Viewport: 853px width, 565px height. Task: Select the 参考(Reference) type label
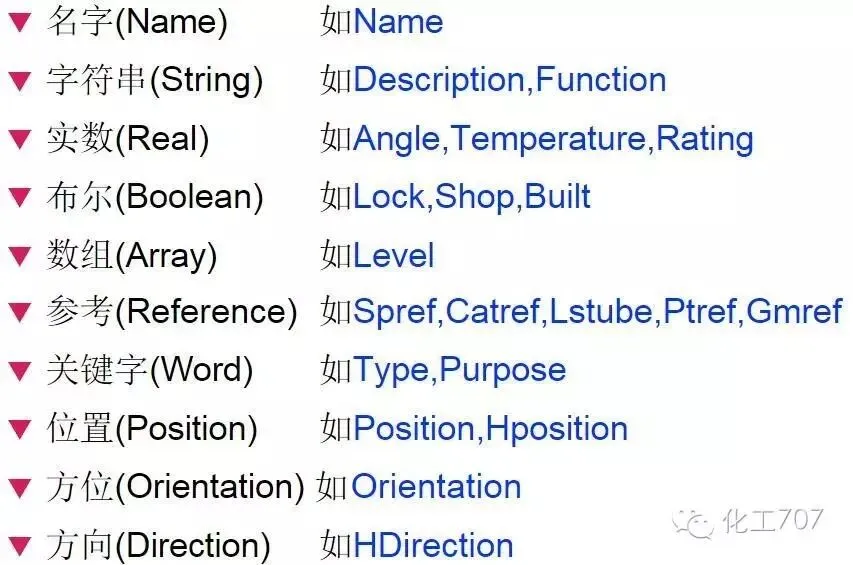point(172,312)
